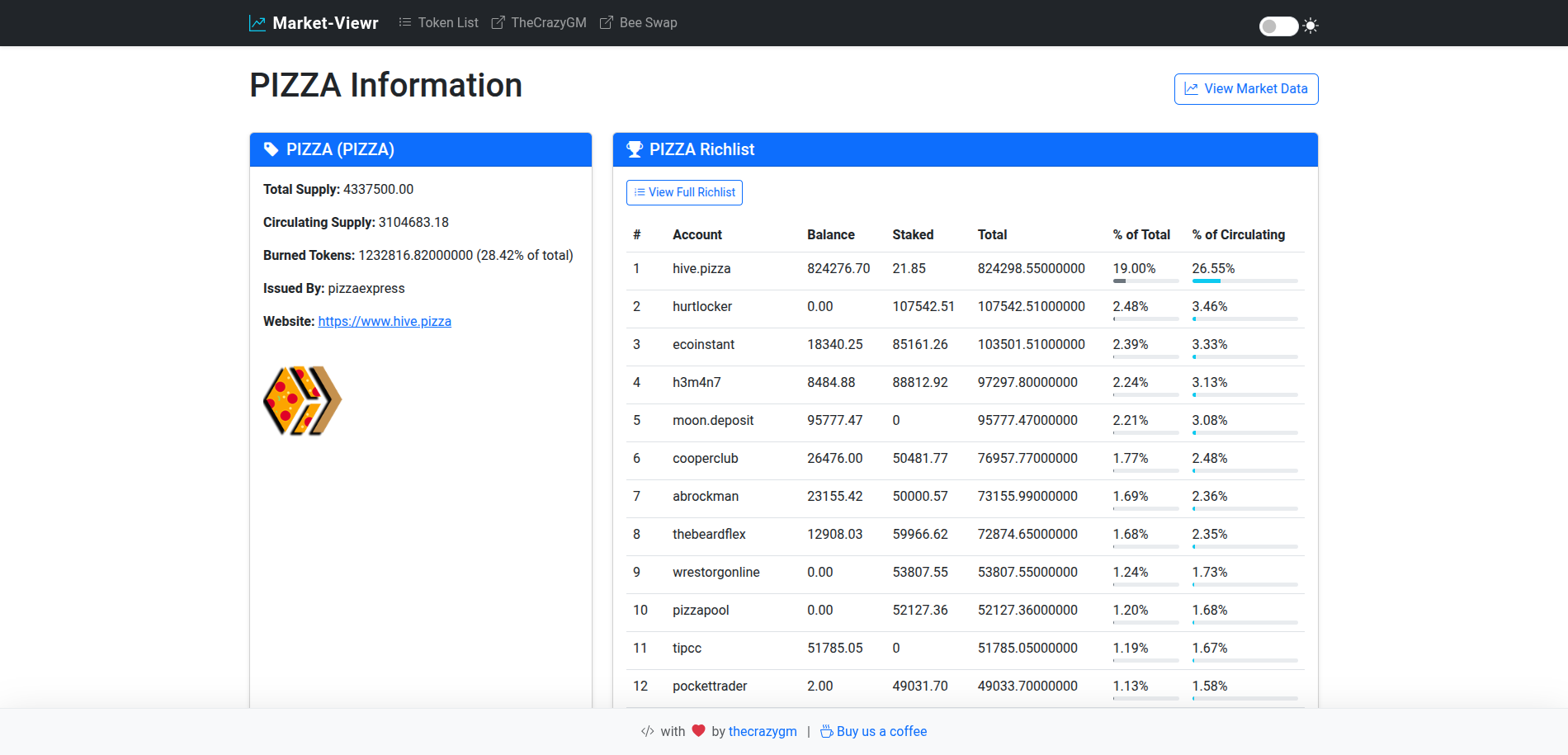Click the % of Total column header
Image resolution: width=1568 pixels, height=755 pixels.
tap(1141, 234)
